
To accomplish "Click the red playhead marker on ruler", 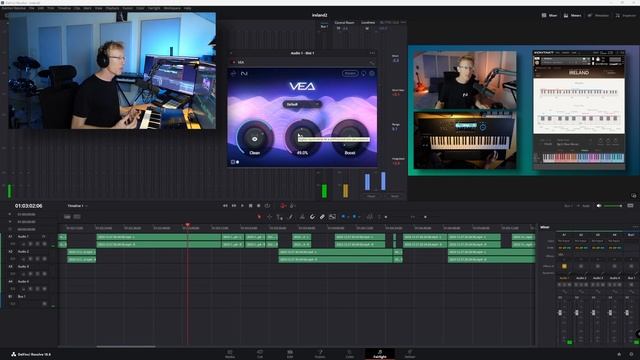I will 187,224.
